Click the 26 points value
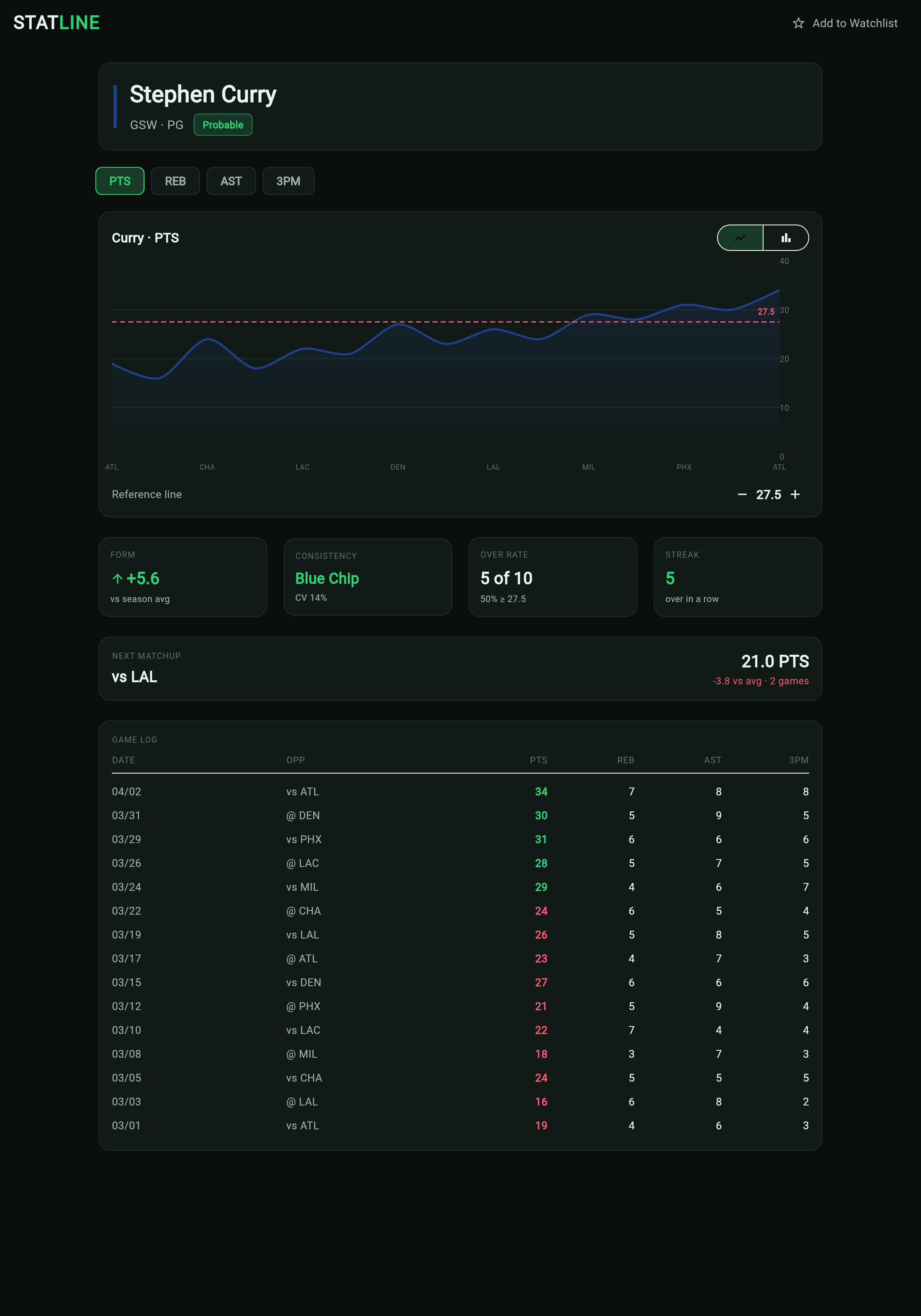This screenshot has width=921, height=1316. click(541, 935)
